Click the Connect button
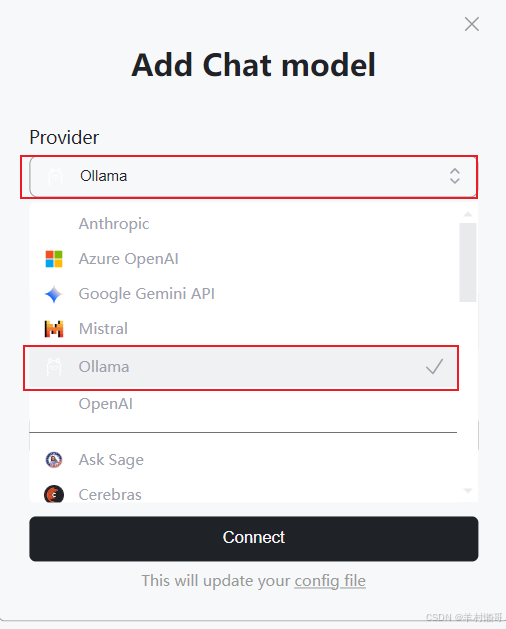The height and width of the screenshot is (629, 506). (254, 538)
